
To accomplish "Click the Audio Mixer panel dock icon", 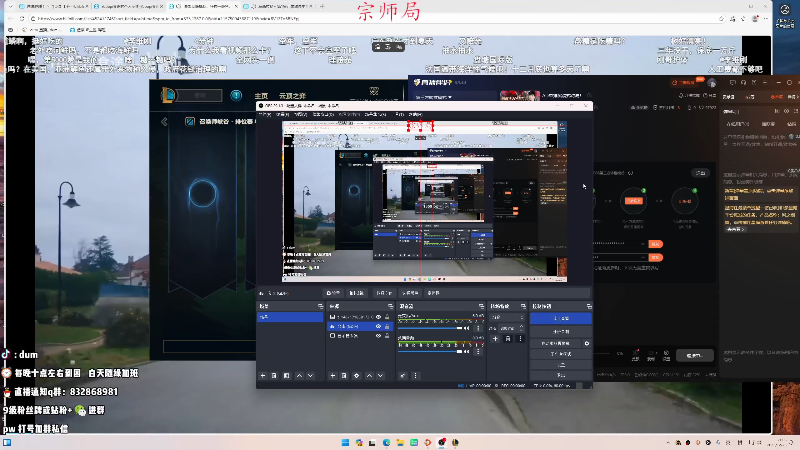I will point(481,306).
